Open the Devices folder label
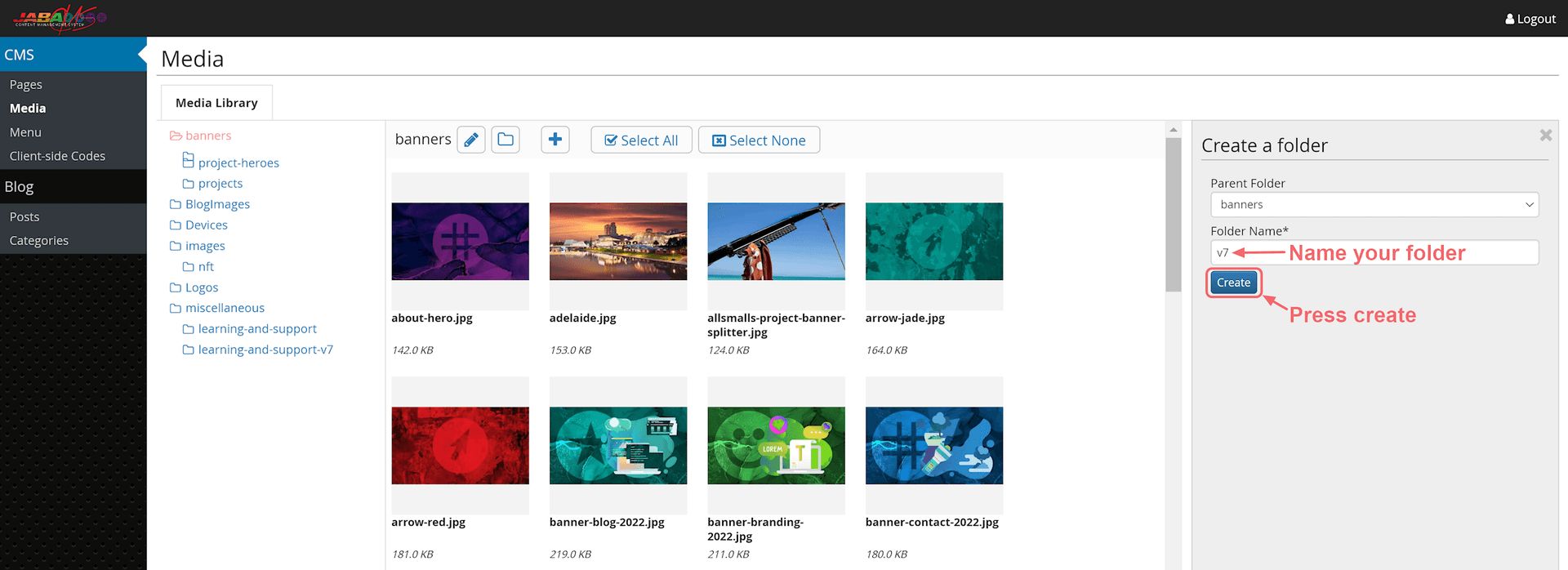This screenshot has height=570, width=1568. [207, 225]
